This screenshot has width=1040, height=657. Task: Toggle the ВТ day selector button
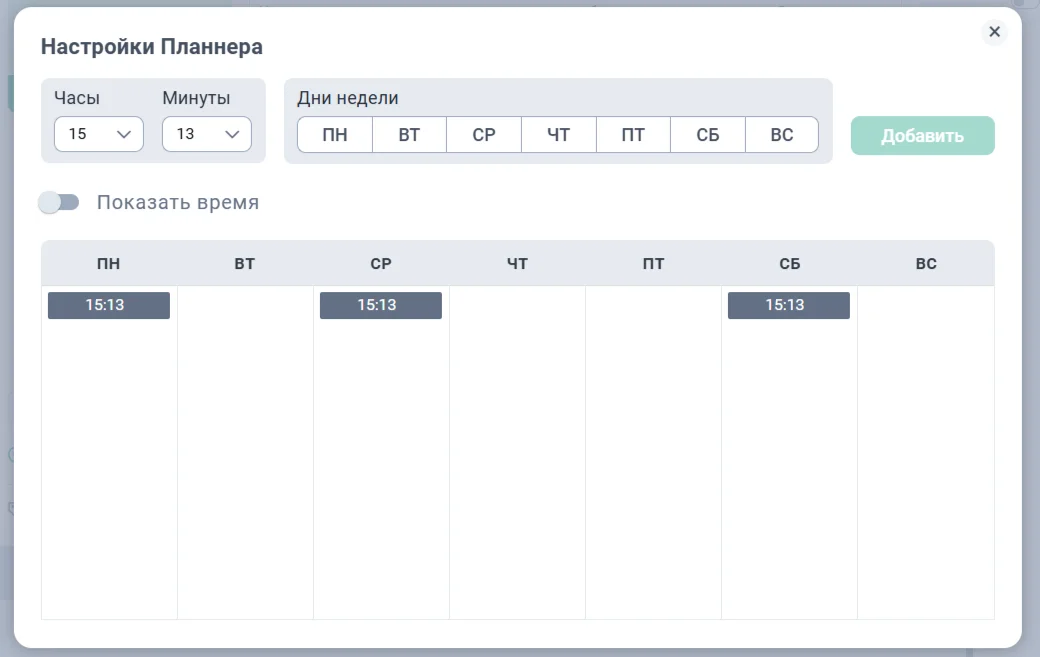[x=409, y=135]
